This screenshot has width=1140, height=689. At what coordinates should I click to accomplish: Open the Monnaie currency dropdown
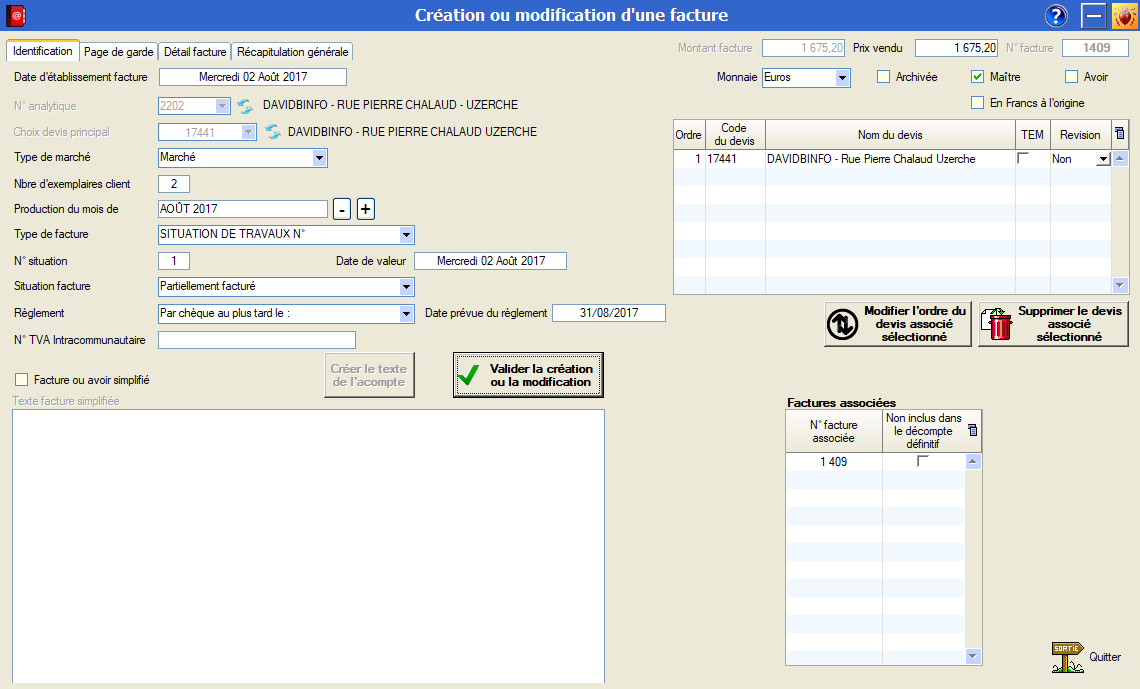tap(842, 78)
